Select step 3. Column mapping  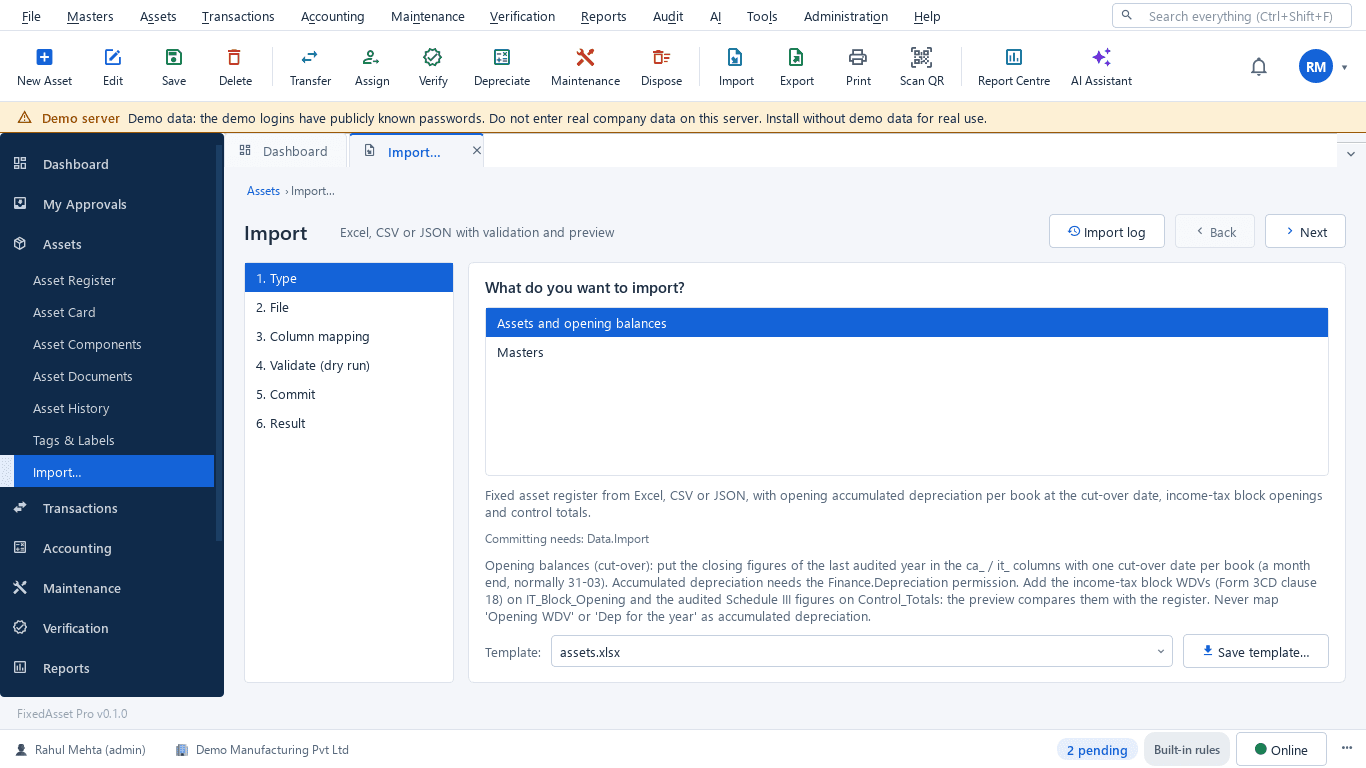tap(349, 336)
